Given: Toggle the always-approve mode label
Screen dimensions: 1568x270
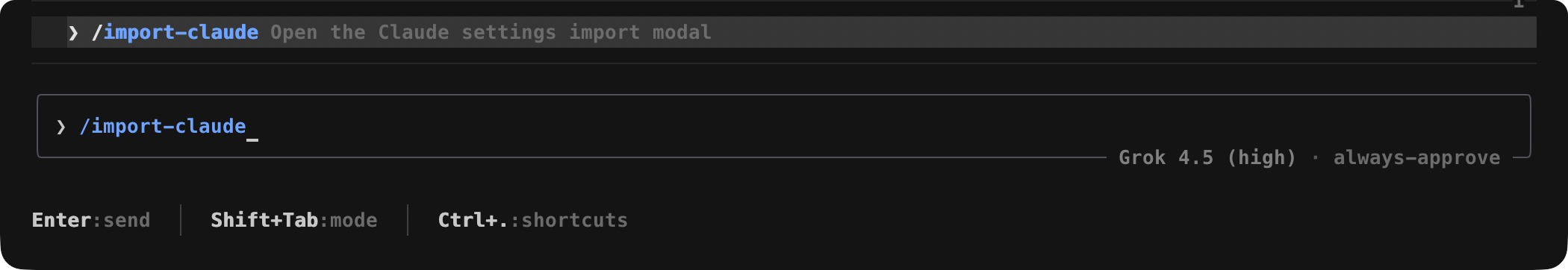Looking at the screenshot, I should (x=1416, y=157).
